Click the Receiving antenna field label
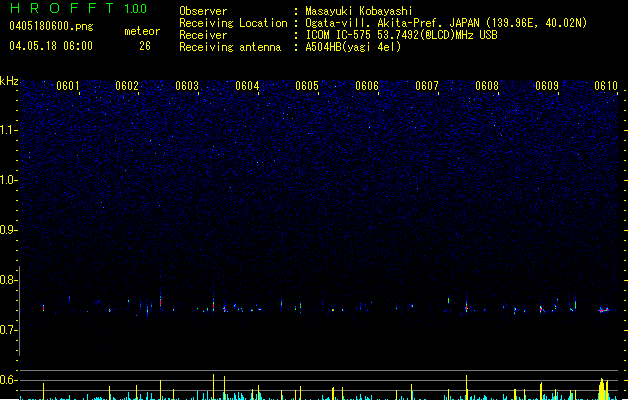Image resolution: width=629 pixels, height=400 pixels. [230, 47]
